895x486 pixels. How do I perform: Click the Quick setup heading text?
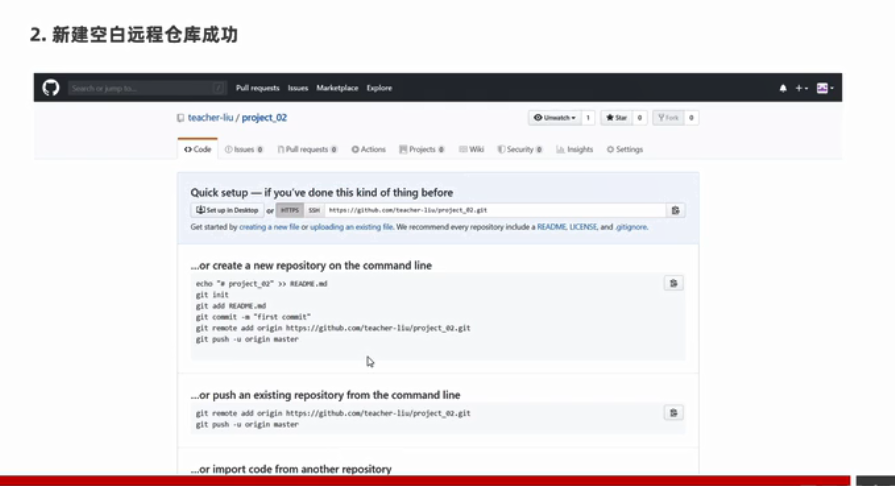coord(321,192)
